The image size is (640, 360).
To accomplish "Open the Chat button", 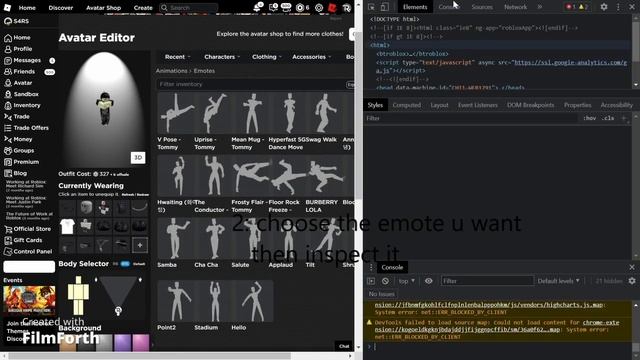I will point(344,346).
